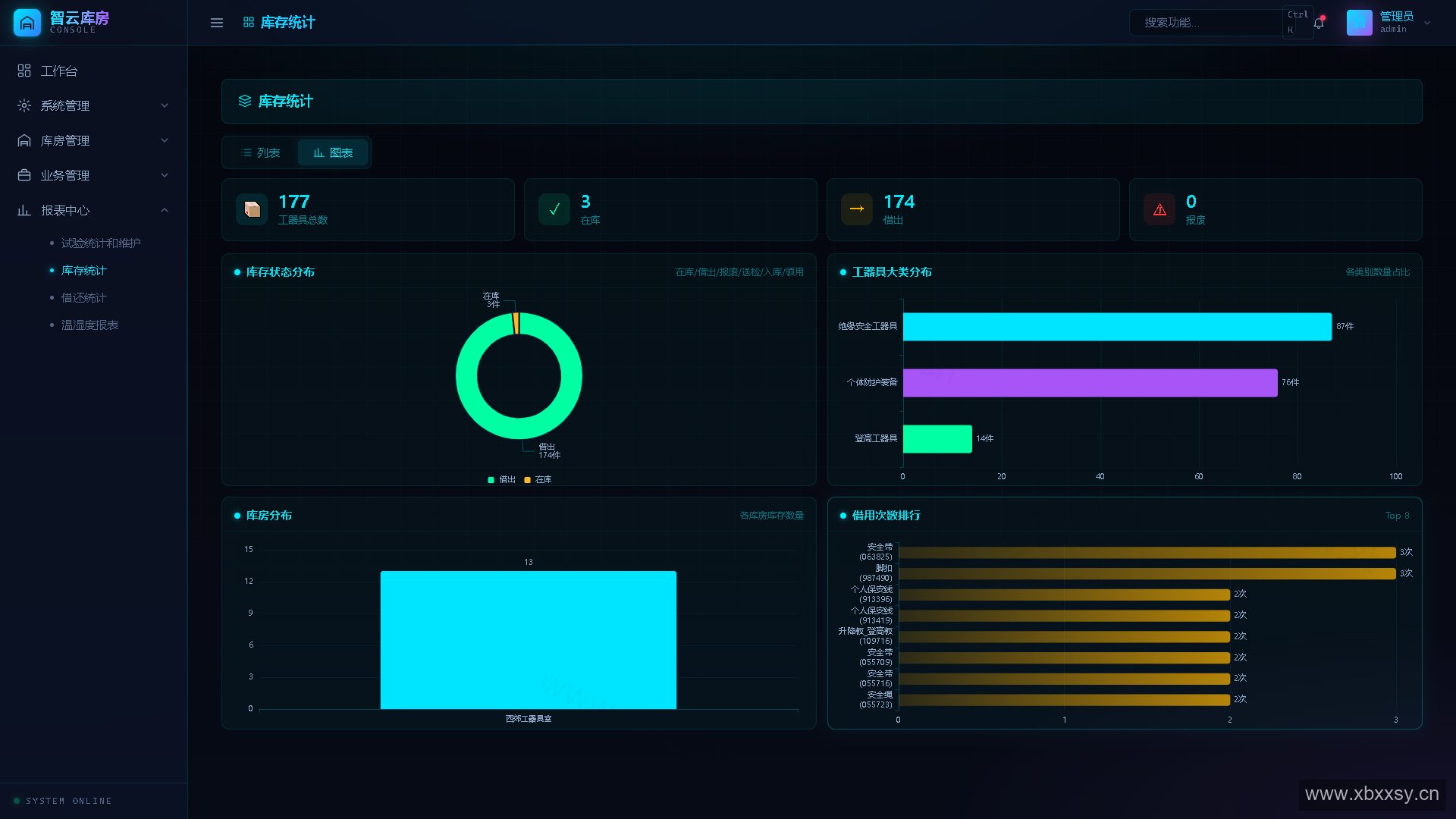Image resolution: width=1456 pixels, height=819 pixels.
Task: Click the 工器具总数 box icon
Action: coord(252,209)
